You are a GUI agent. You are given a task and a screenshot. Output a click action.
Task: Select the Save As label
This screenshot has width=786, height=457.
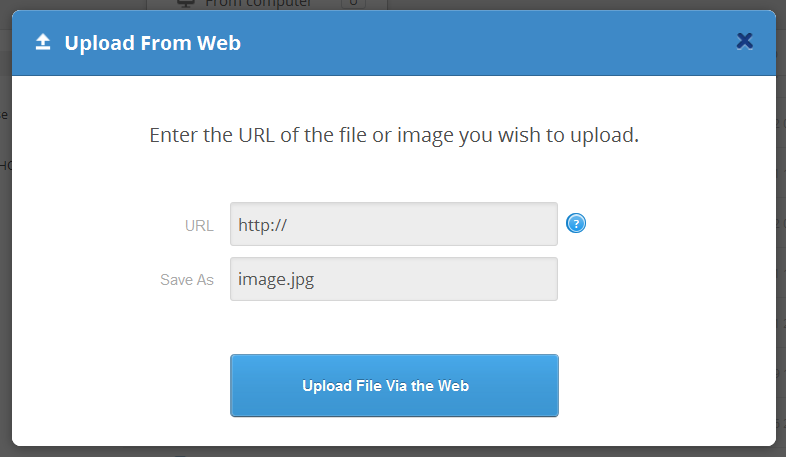[x=187, y=280]
